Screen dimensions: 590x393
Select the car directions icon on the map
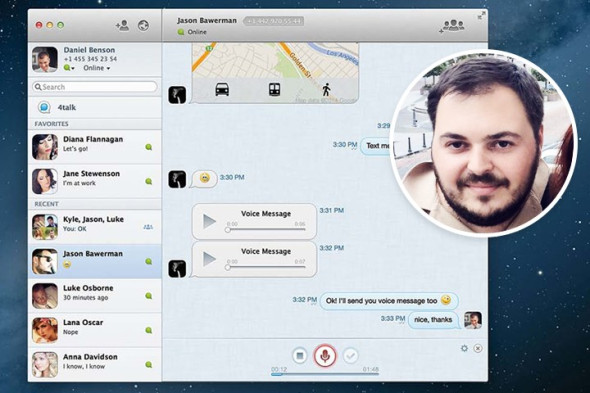(x=222, y=90)
